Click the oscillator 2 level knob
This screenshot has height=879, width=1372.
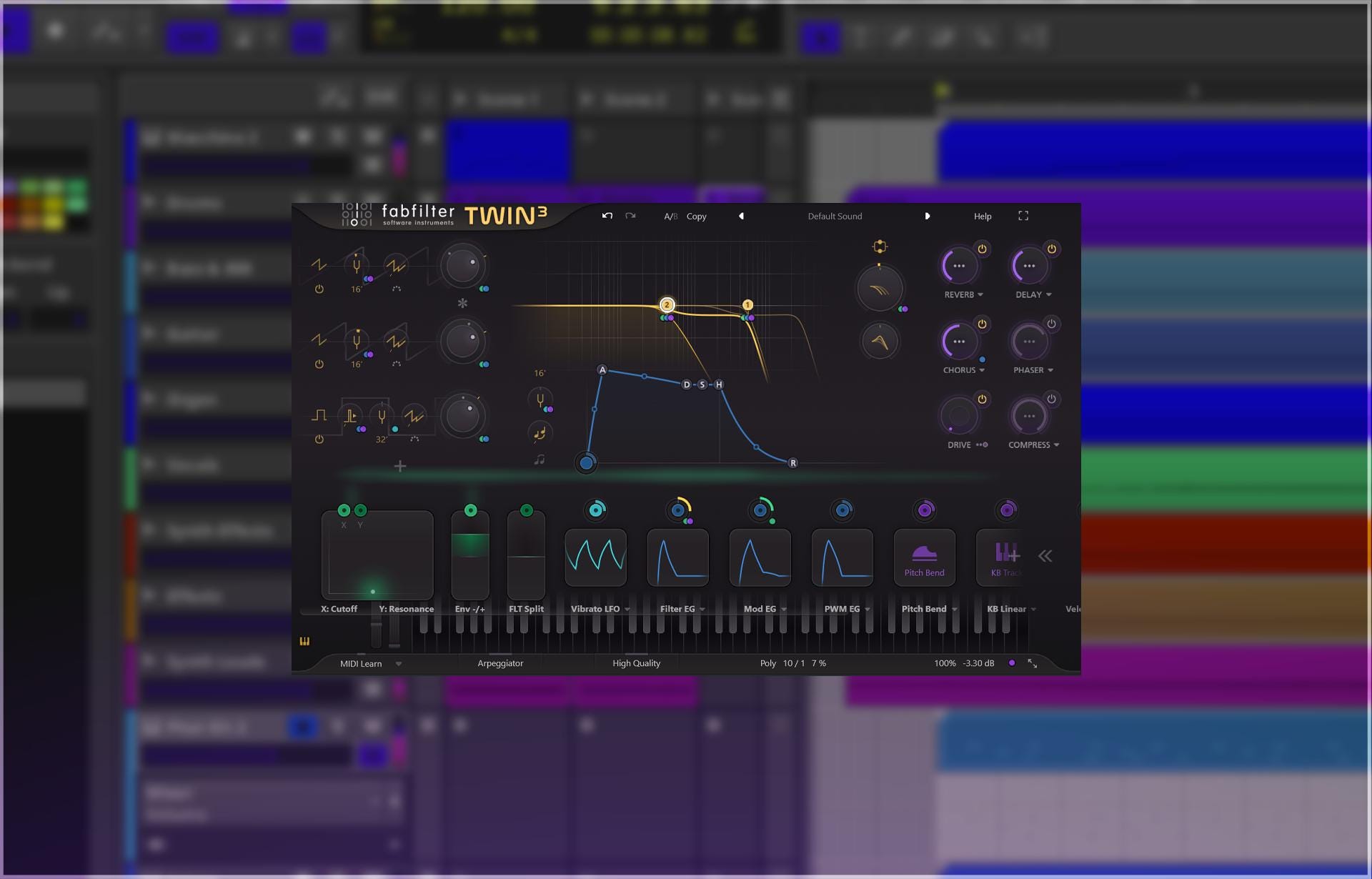click(x=462, y=341)
